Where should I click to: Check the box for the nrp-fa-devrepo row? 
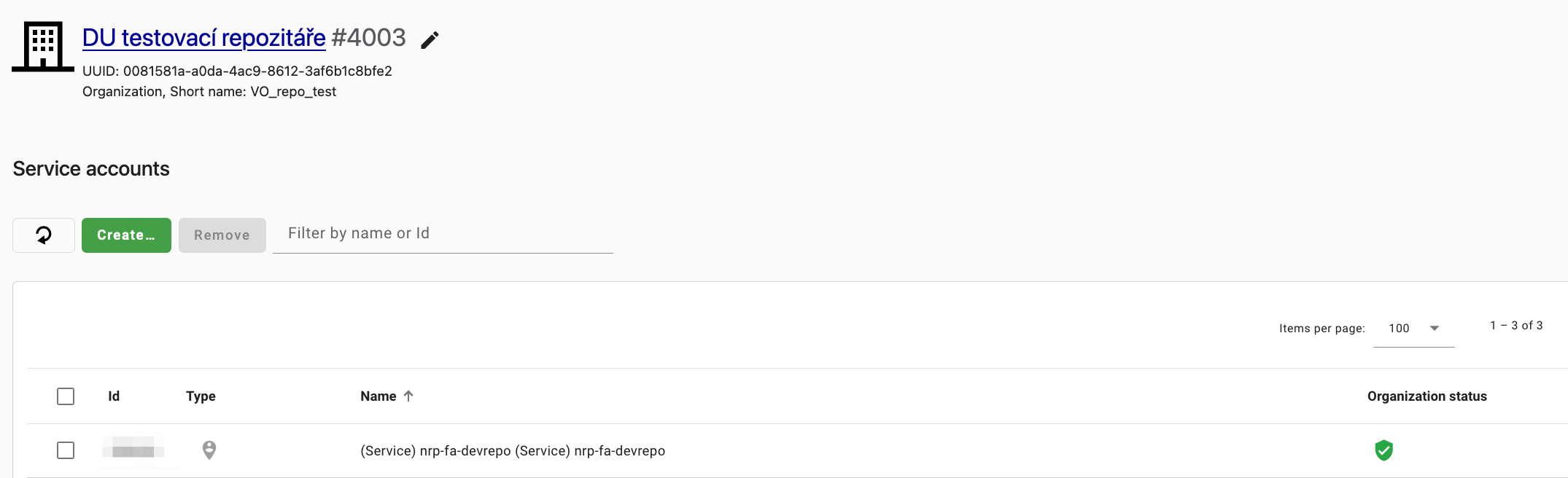click(66, 450)
